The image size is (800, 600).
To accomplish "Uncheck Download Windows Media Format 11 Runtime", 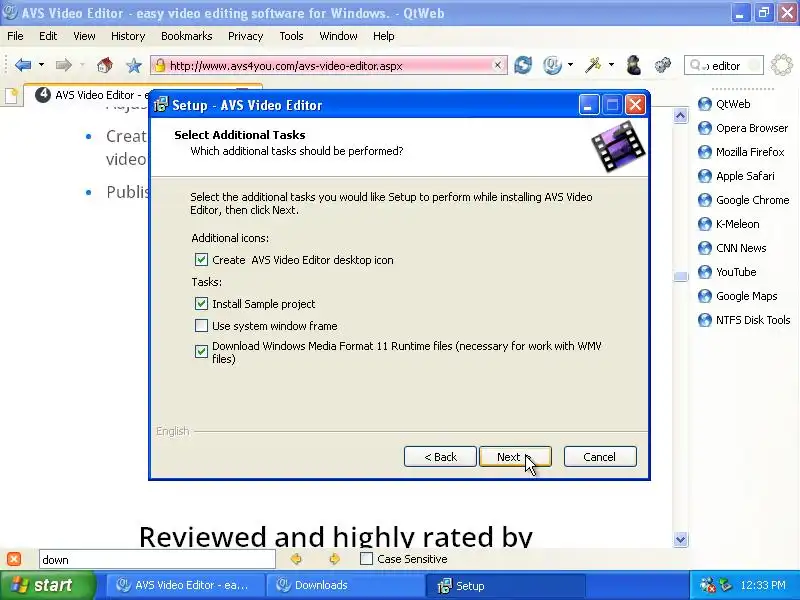I will [201, 352].
